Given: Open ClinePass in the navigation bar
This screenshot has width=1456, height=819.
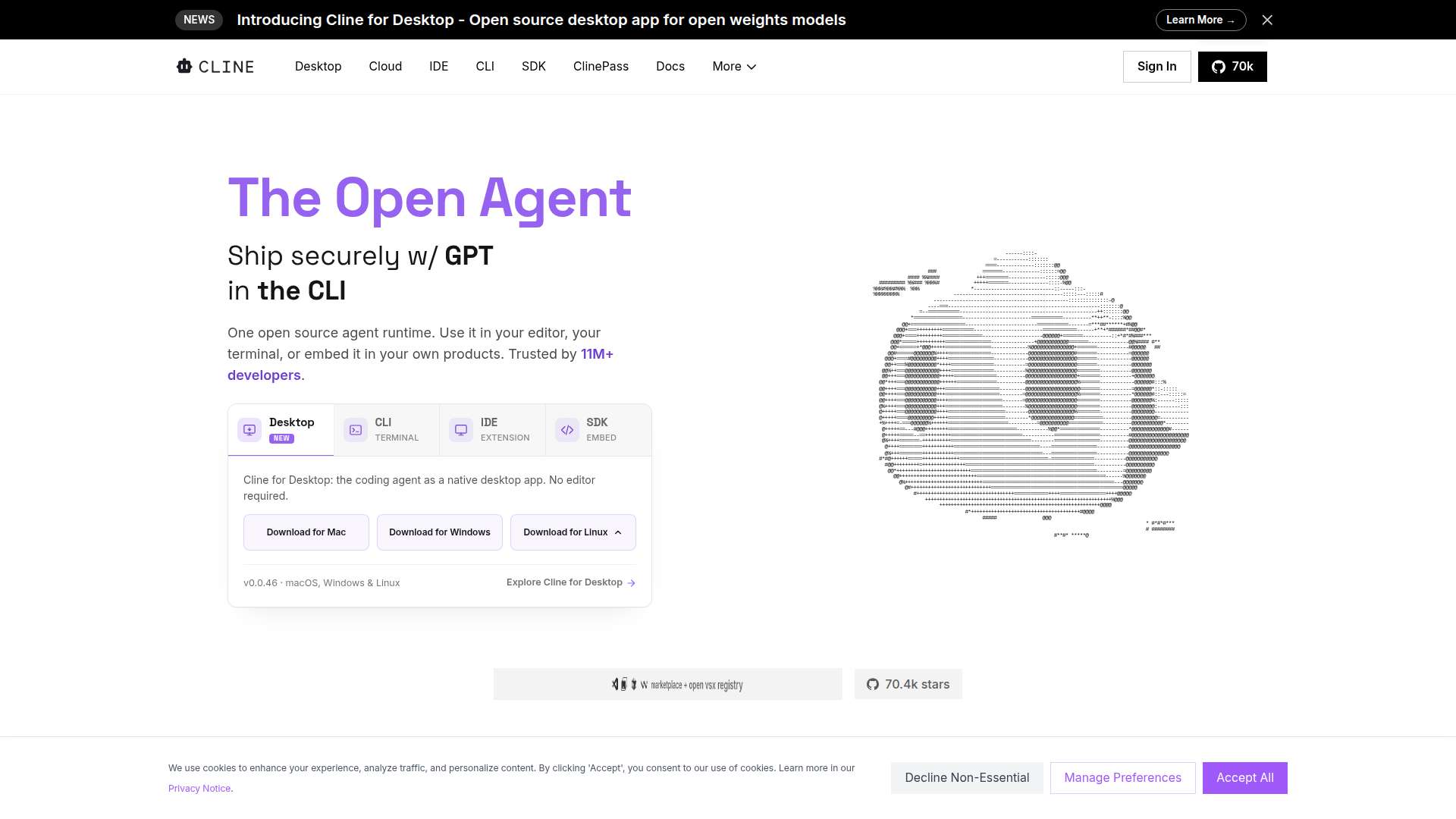Looking at the screenshot, I should click(601, 67).
